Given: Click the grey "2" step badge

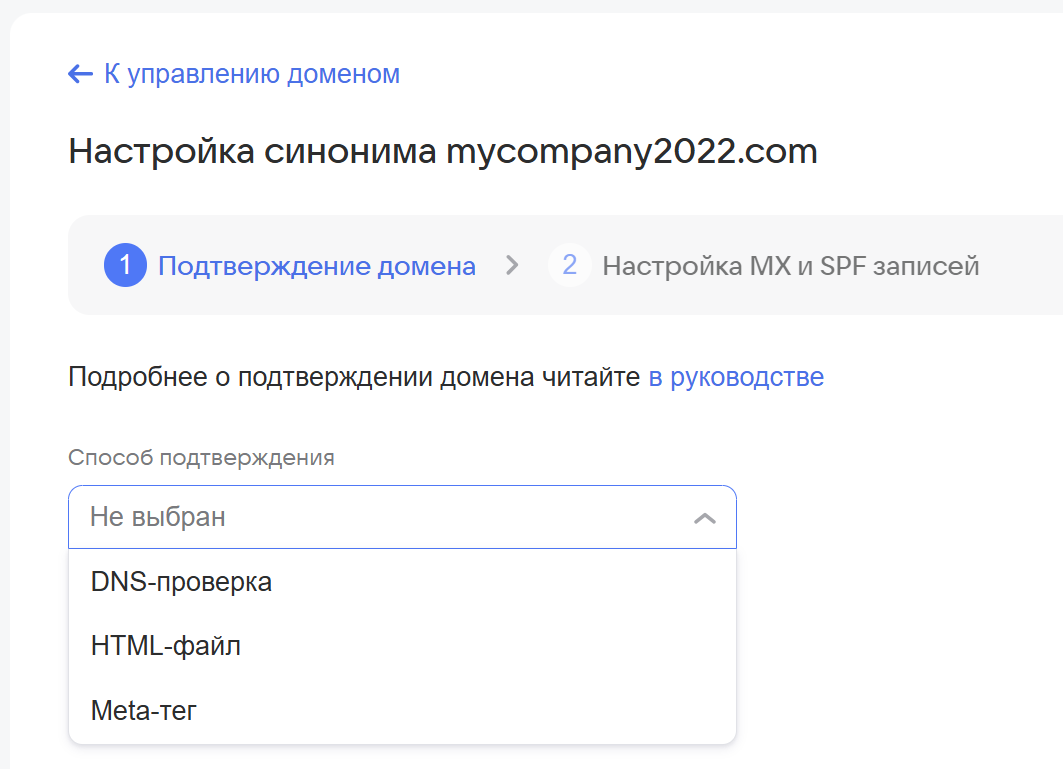Looking at the screenshot, I should pos(570,266).
